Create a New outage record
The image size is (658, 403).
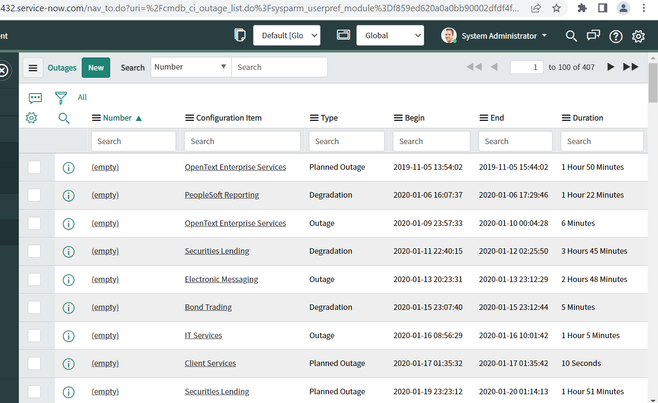[96, 68]
